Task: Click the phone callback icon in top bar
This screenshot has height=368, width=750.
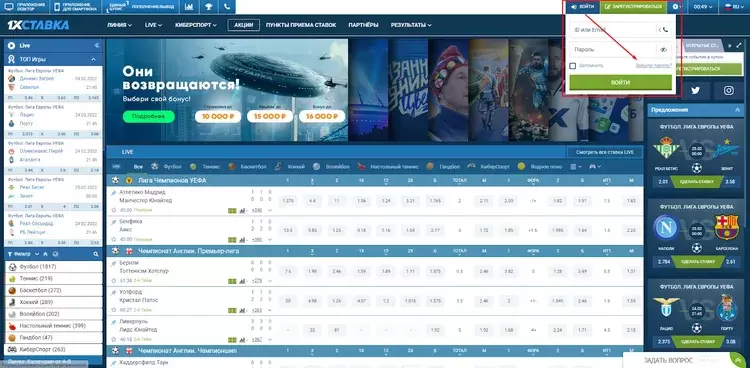Action: click(227, 7)
